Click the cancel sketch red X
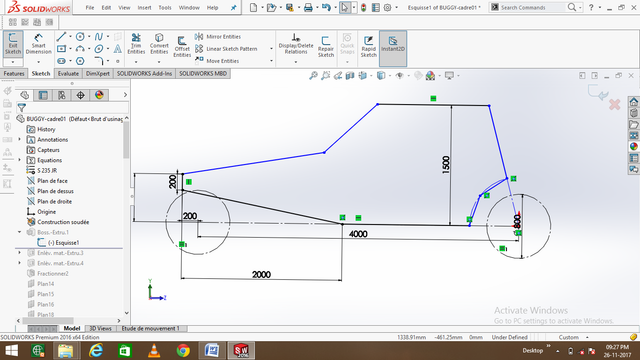This screenshot has height=360, width=640. (614, 104)
